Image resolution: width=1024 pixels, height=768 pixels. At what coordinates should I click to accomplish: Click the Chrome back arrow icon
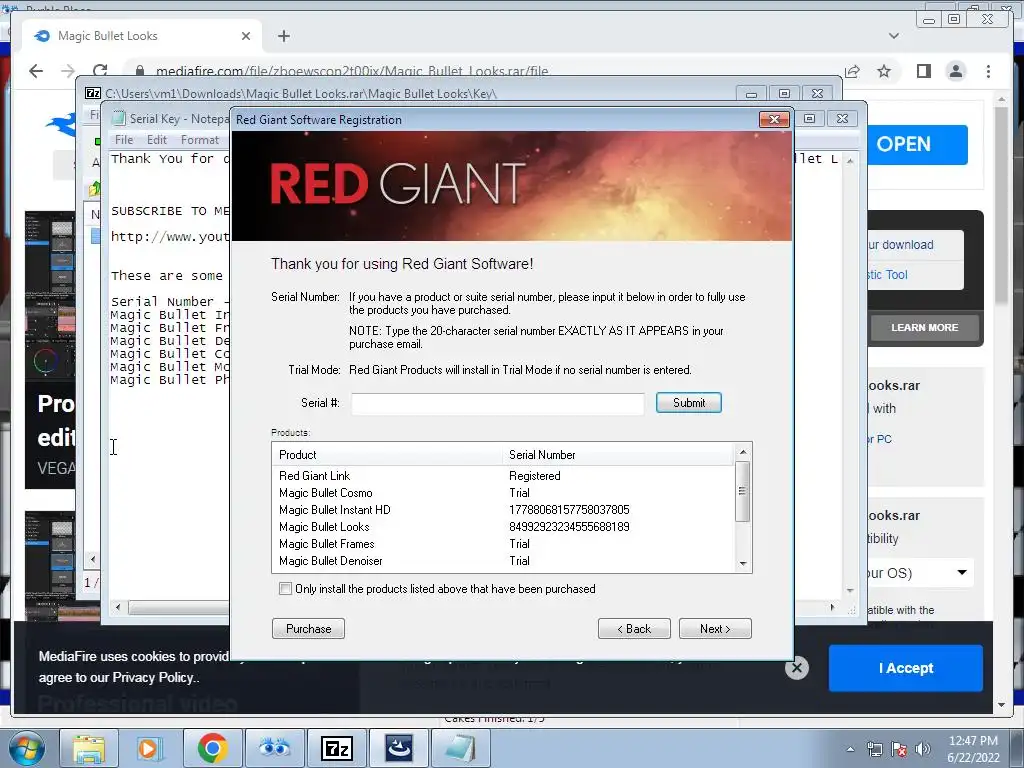(36, 71)
